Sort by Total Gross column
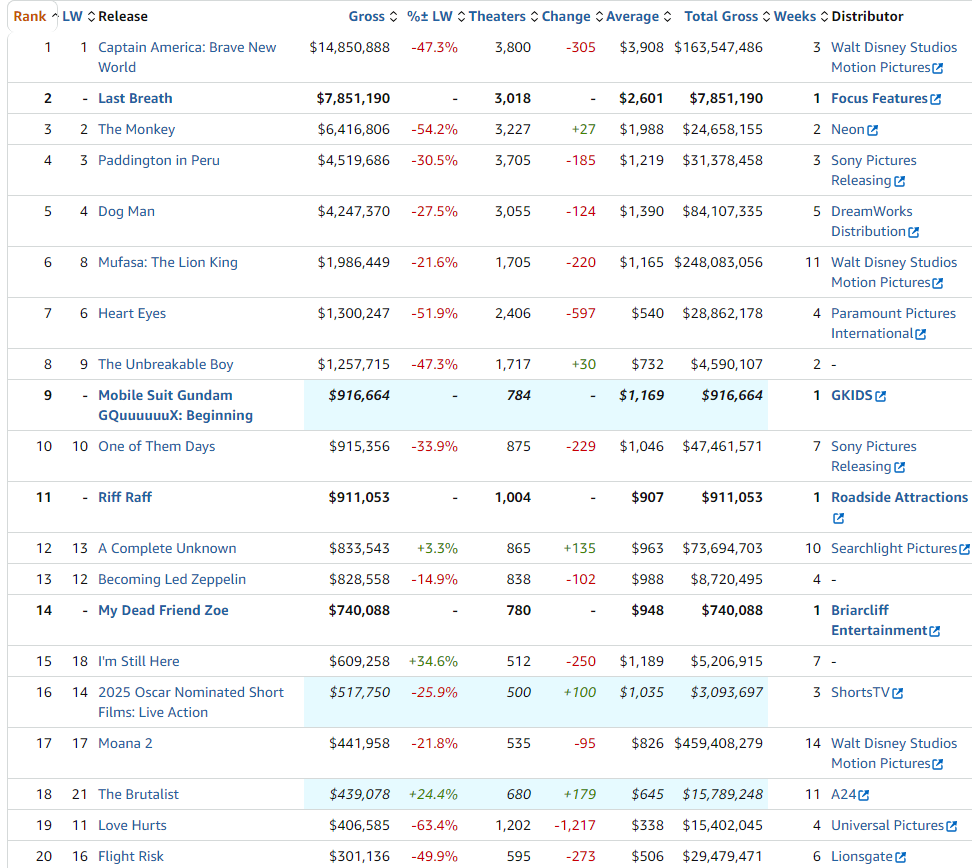This screenshot has width=972, height=868. pyautogui.click(x=721, y=16)
